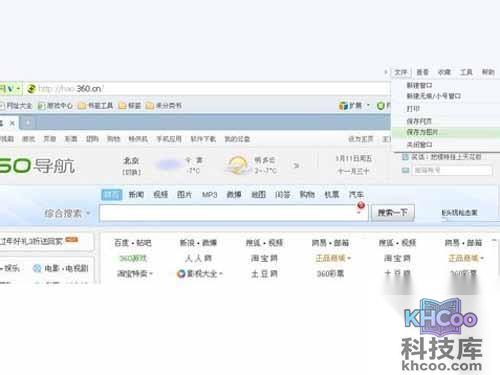This screenshot has width=500, height=375.
Task: Click the small arrow left of 文件 menu
Action: click(x=386, y=72)
